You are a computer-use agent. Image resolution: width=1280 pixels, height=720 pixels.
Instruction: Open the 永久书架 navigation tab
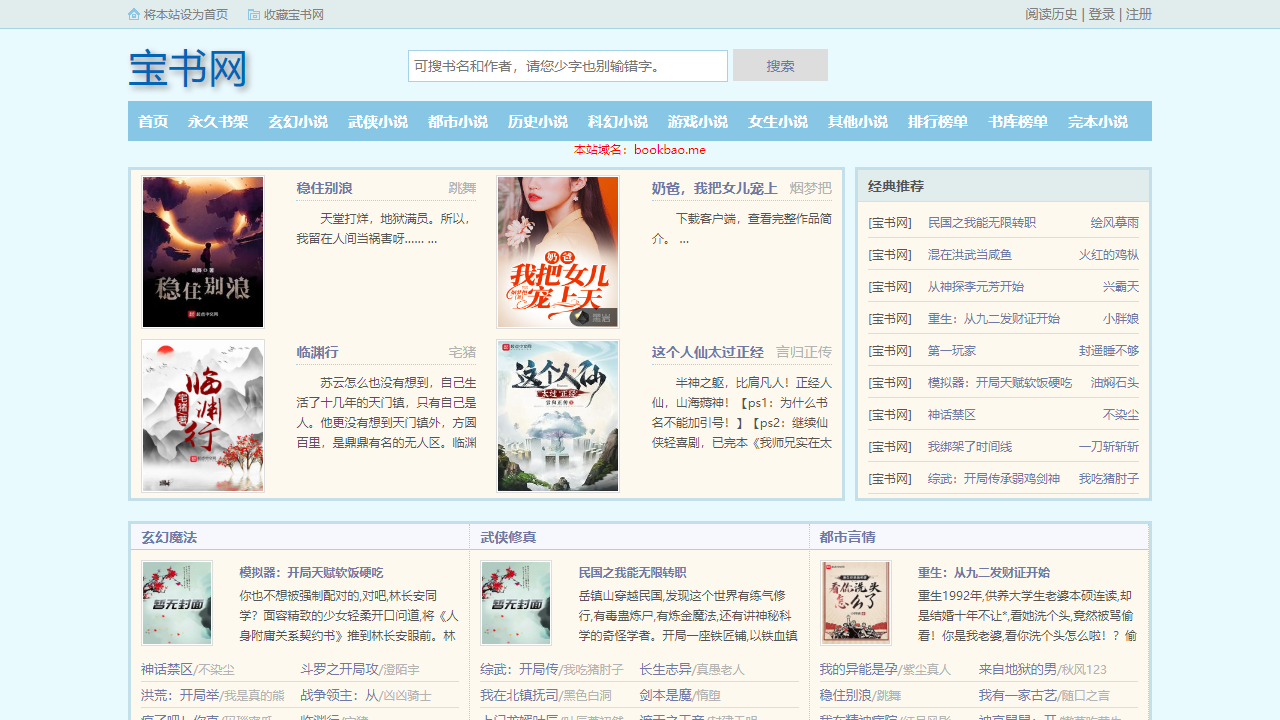pos(218,121)
